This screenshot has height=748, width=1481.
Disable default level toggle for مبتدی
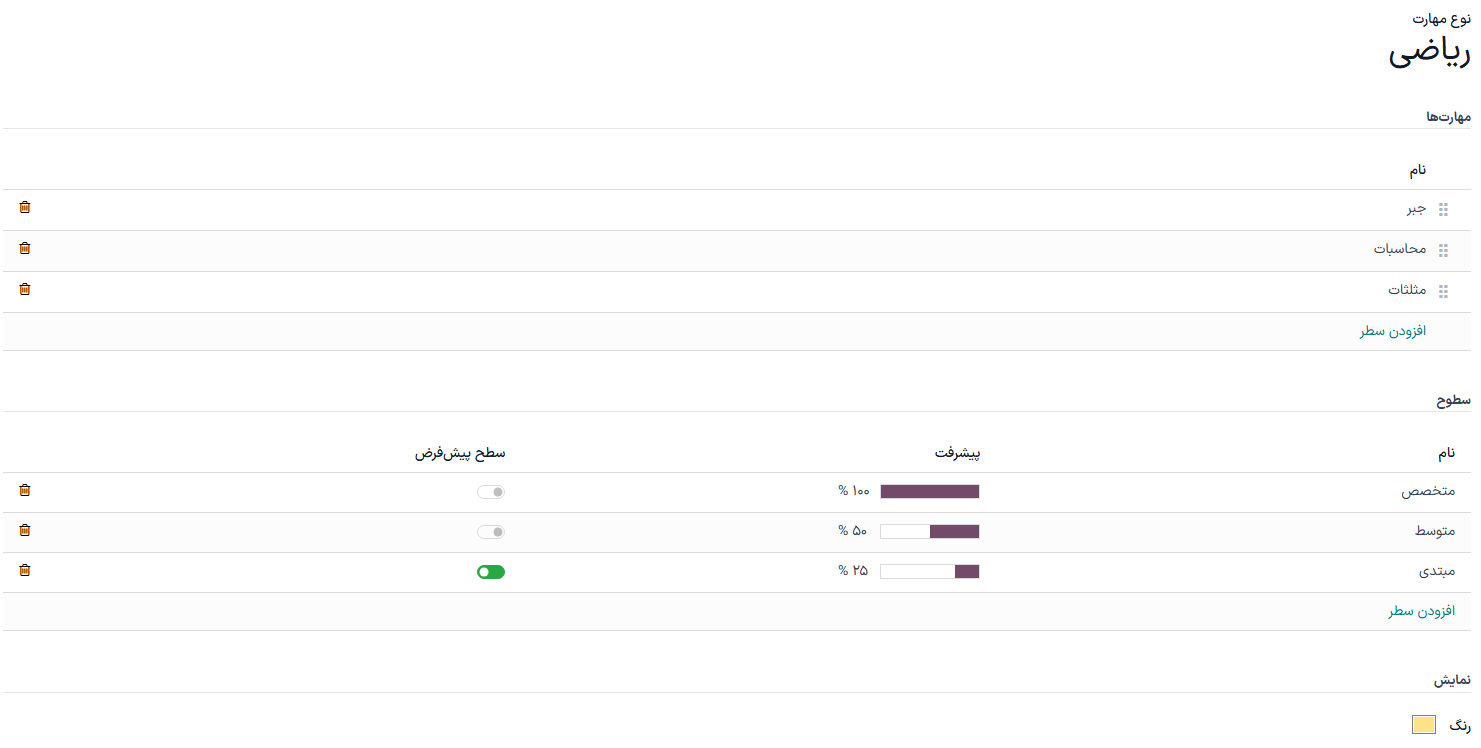[491, 572]
